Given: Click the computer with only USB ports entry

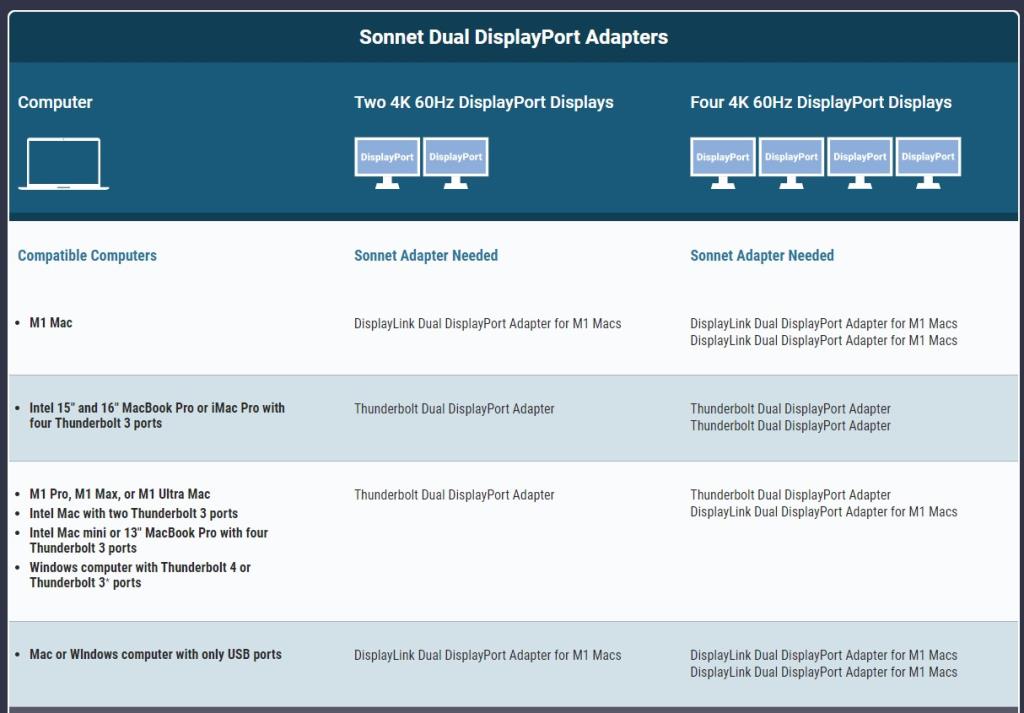Looking at the screenshot, I should tap(155, 654).
